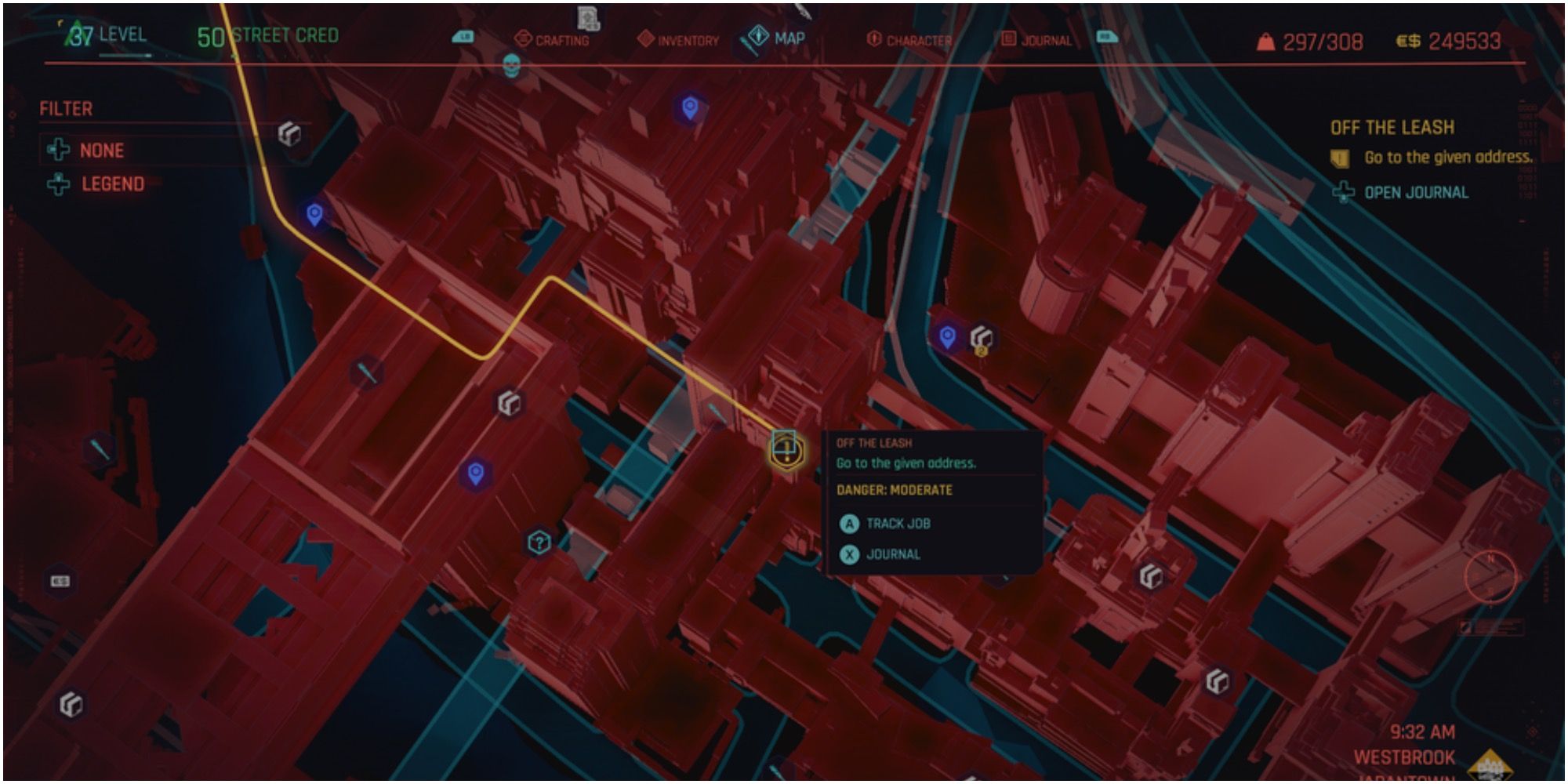Click the 'FILTER' heading
Viewport: 1568px width, 784px height.
[x=66, y=109]
